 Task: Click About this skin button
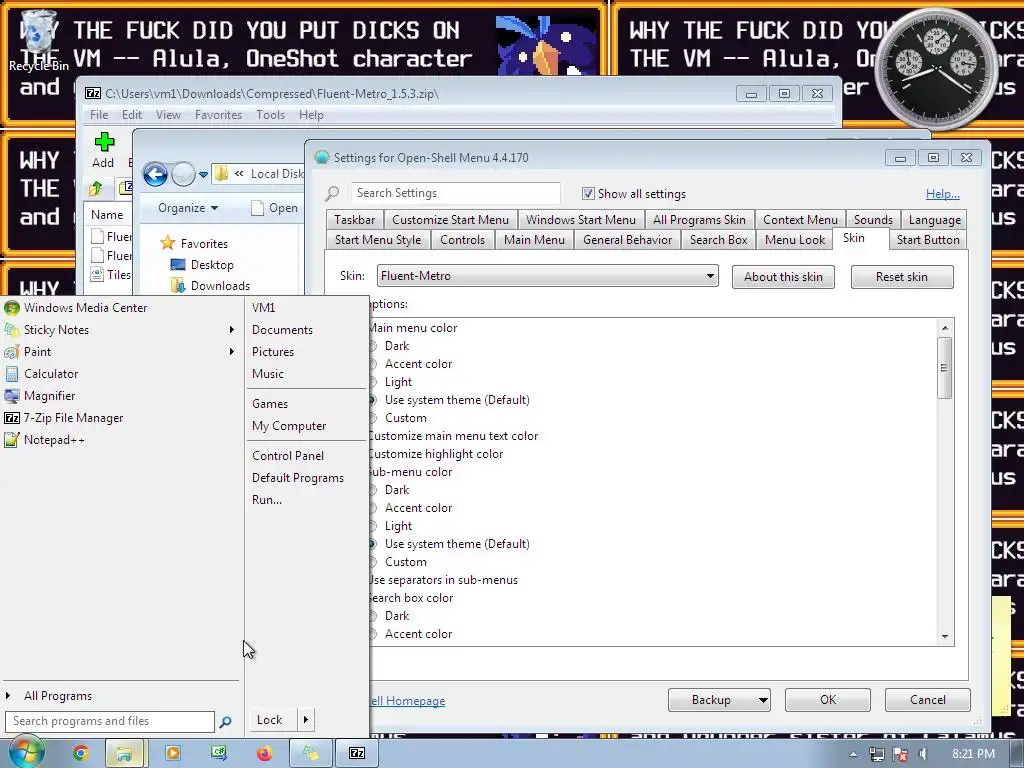tap(783, 277)
